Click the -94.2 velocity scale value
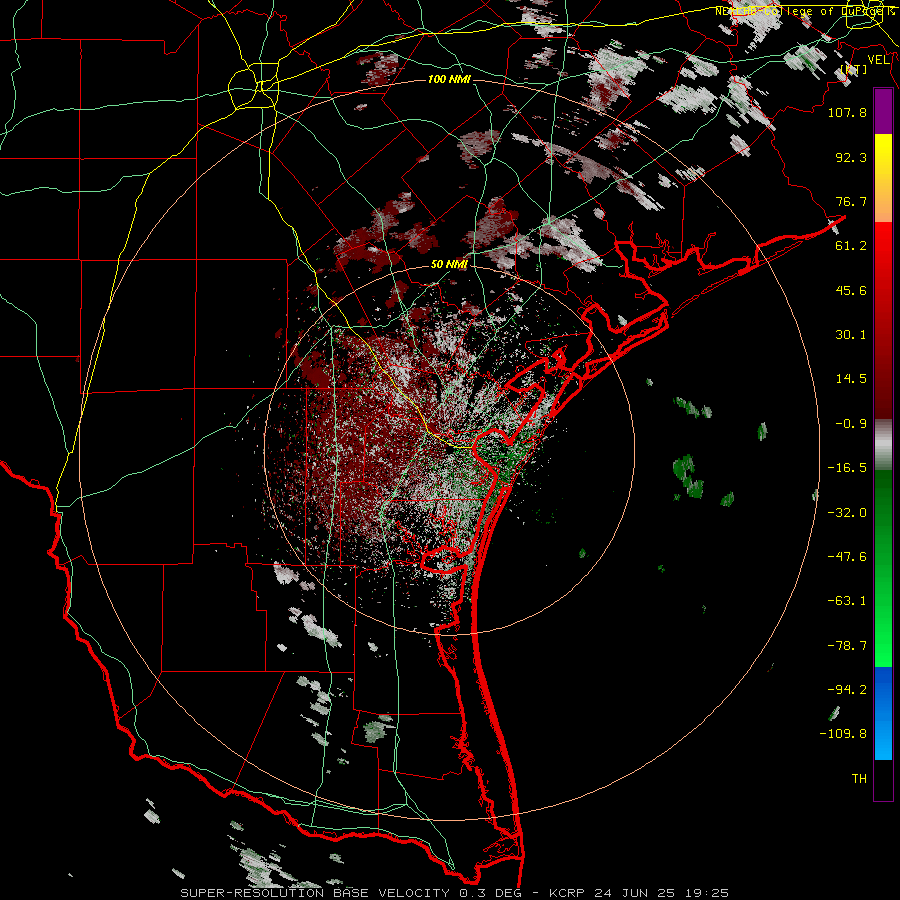900x900 pixels. (847, 690)
